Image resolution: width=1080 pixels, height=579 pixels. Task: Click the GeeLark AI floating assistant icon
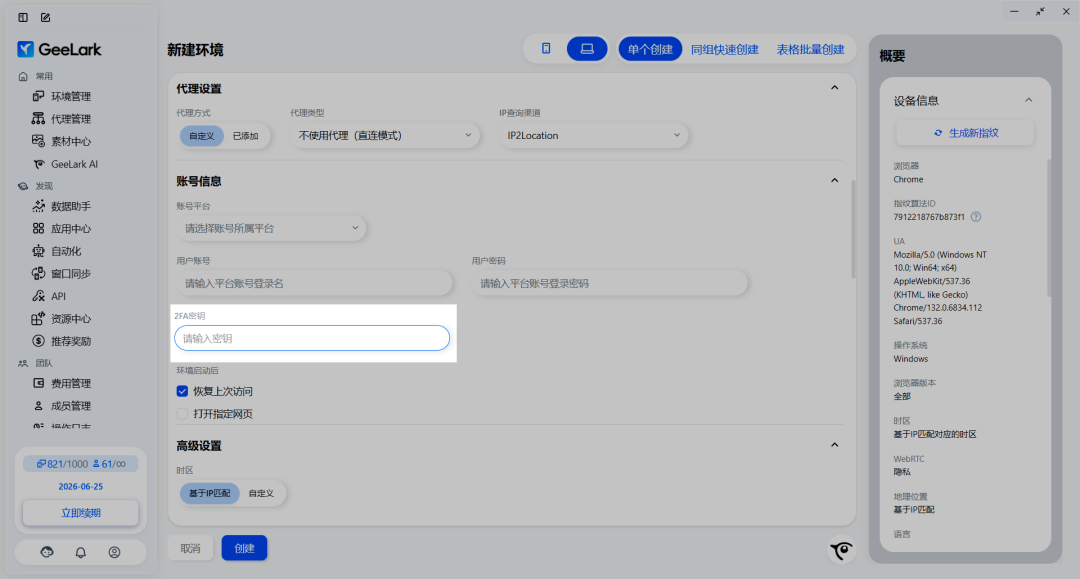tap(841, 549)
